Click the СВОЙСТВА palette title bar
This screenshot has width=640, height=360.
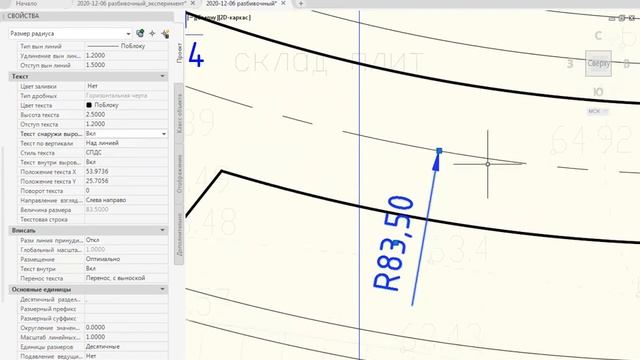tap(88, 16)
